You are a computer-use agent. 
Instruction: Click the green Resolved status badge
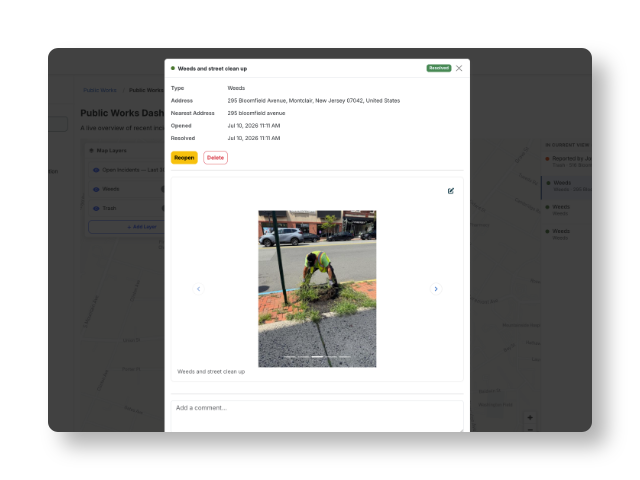point(439,68)
